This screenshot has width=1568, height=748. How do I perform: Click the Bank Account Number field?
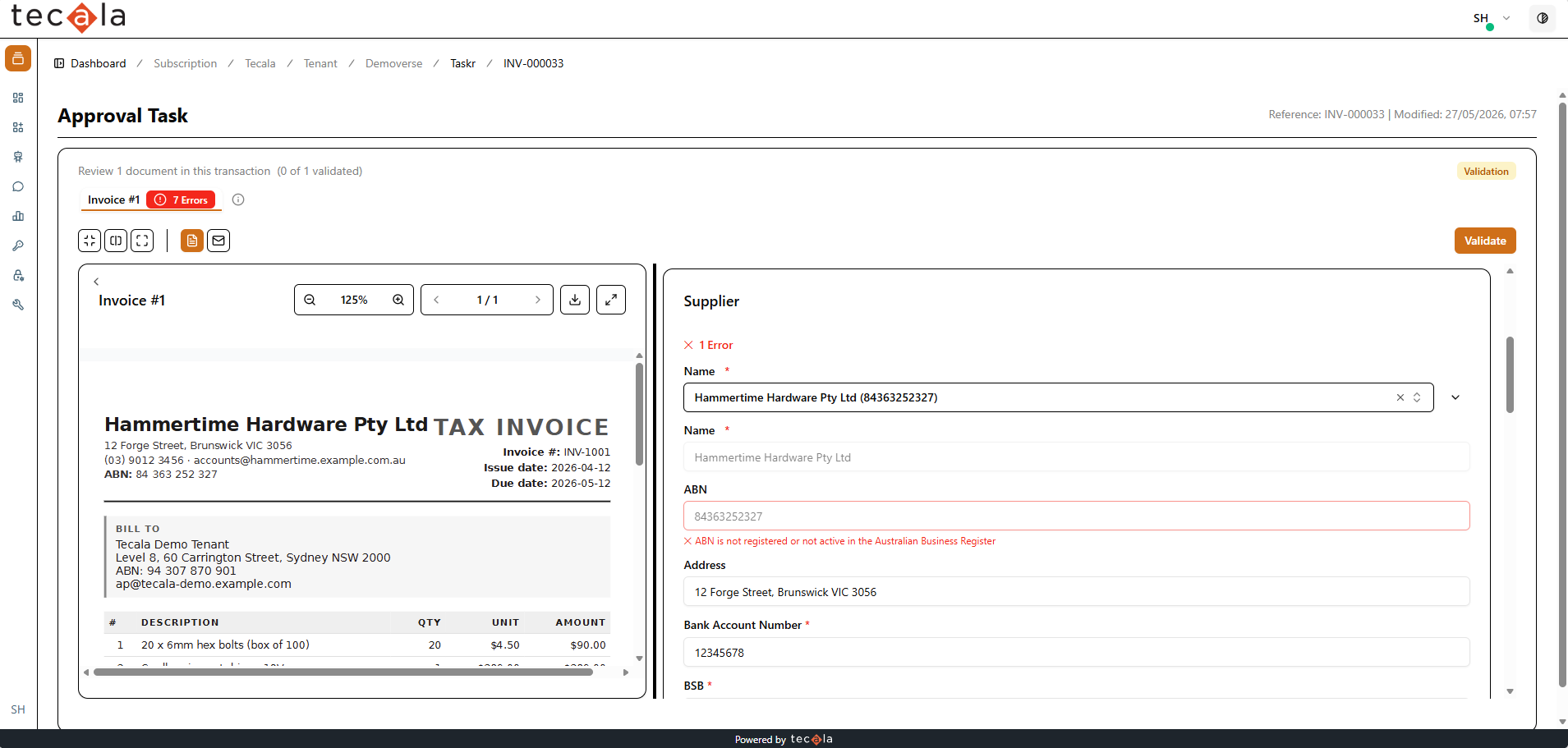pyautogui.click(x=1077, y=652)
